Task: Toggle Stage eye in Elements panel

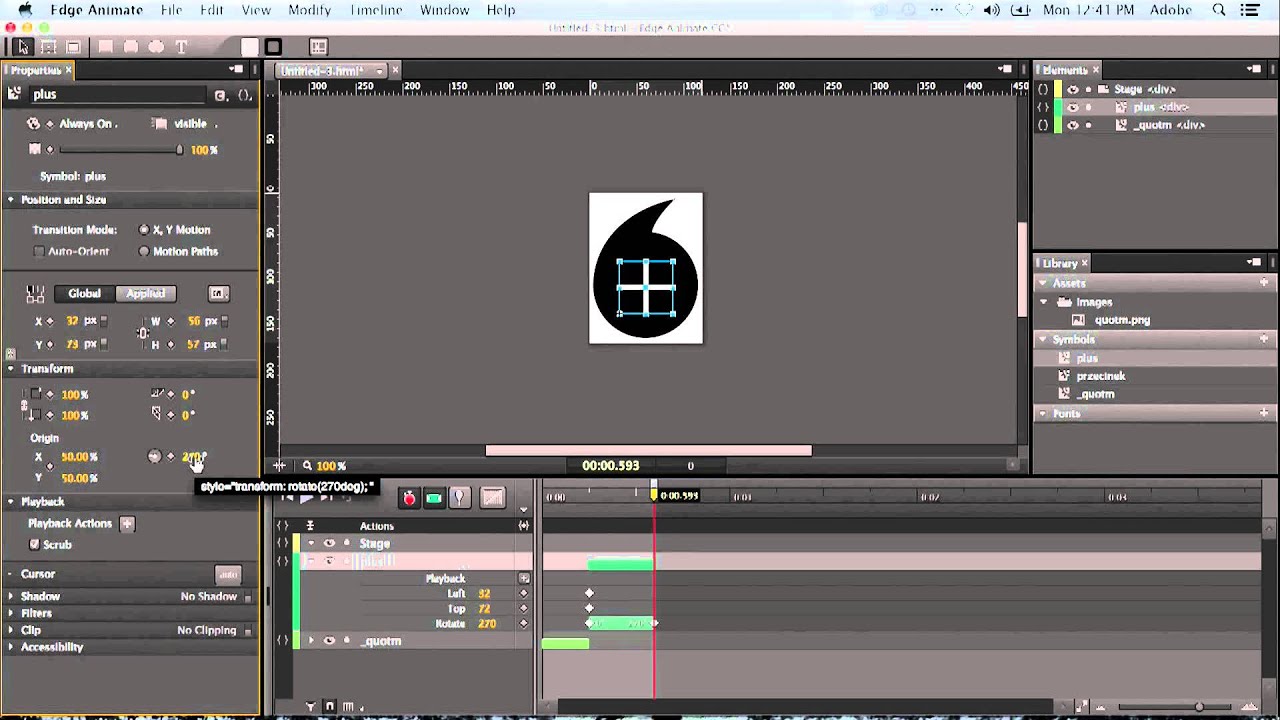Action: [x=1073, y=89]
